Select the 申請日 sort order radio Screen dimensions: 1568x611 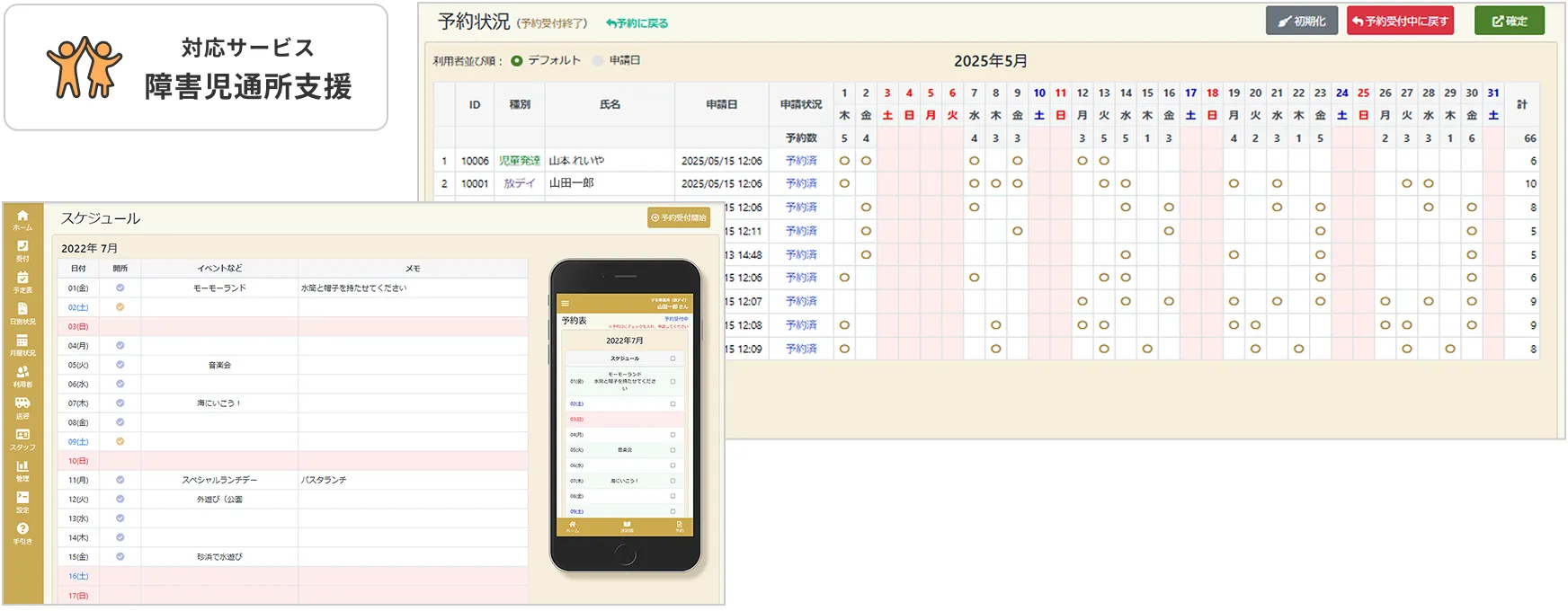[598, 61]
